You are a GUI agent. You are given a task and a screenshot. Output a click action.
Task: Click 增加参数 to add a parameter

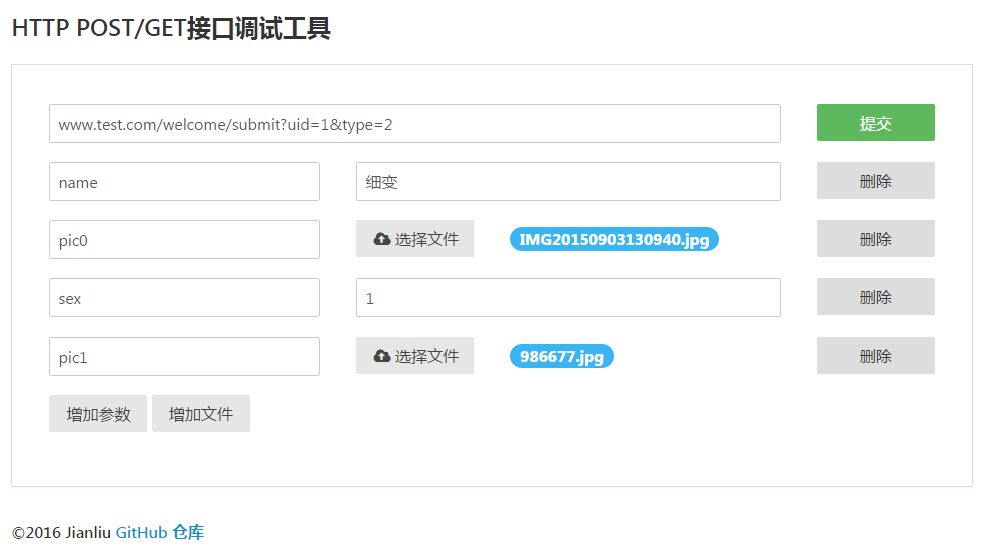point(98,414)
